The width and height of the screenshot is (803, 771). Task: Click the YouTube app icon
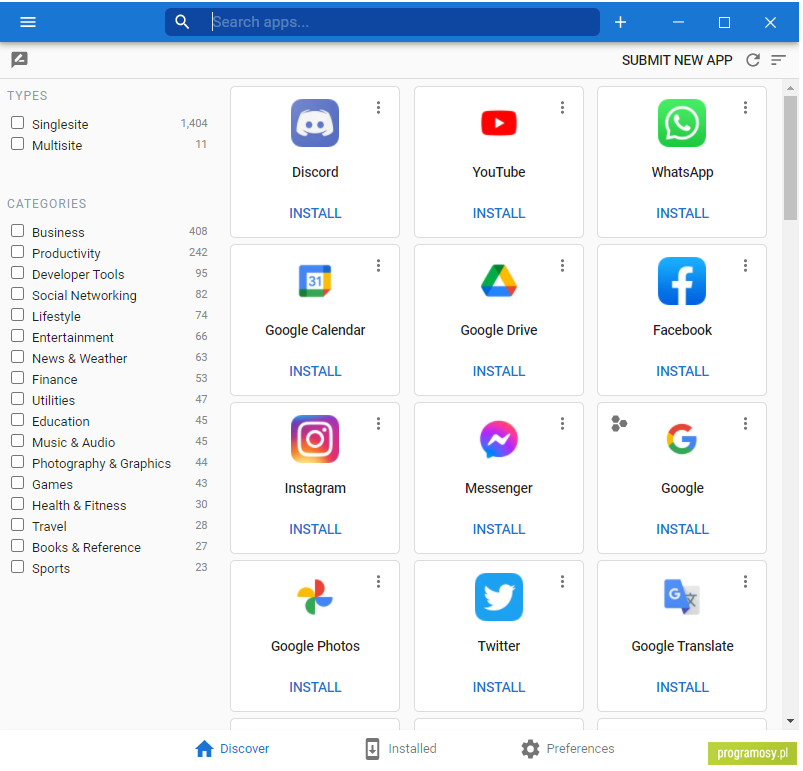pos(499,123)
